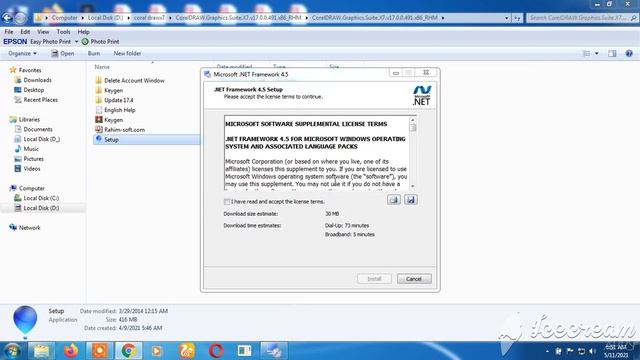Viewport: 640px width, 360px height.
Task: Click Computer in the address breadcrumb
Action: (x=64, y=18)
